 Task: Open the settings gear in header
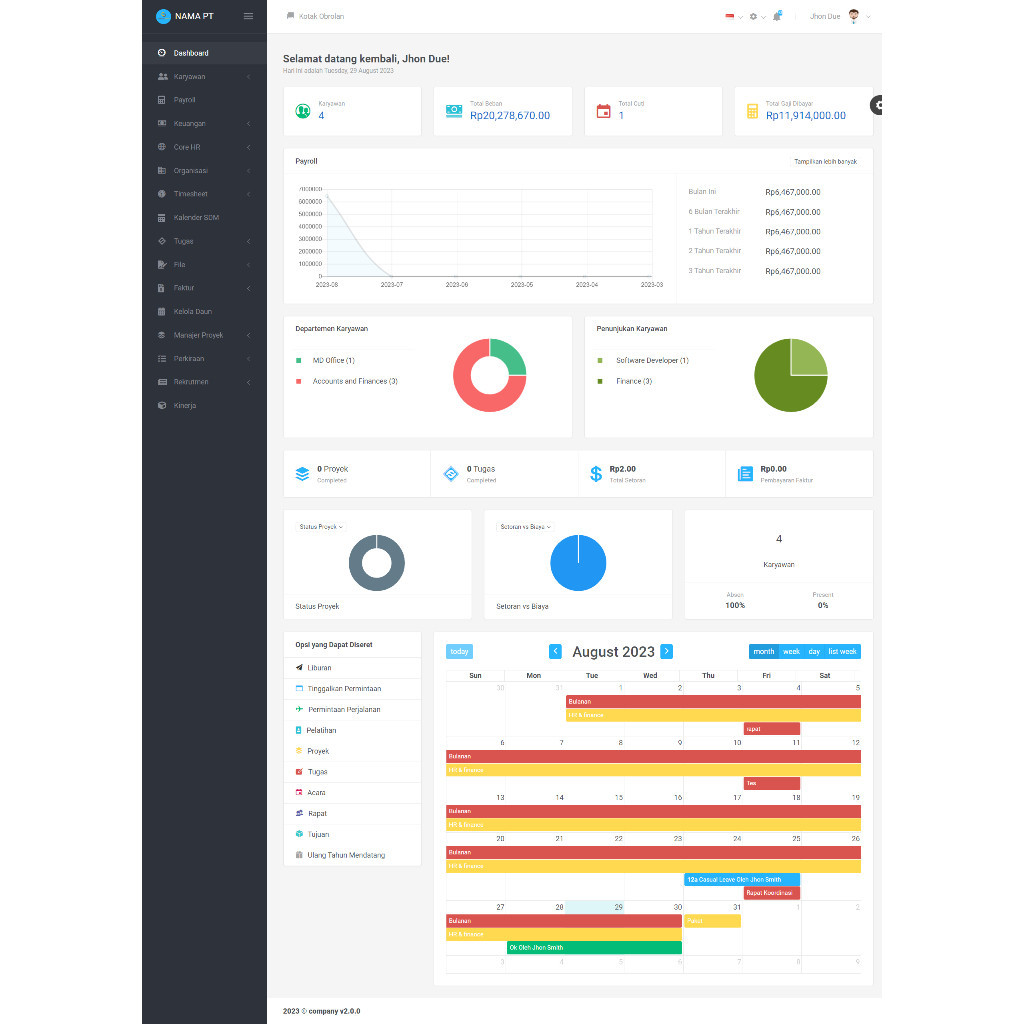click(753, 16)
